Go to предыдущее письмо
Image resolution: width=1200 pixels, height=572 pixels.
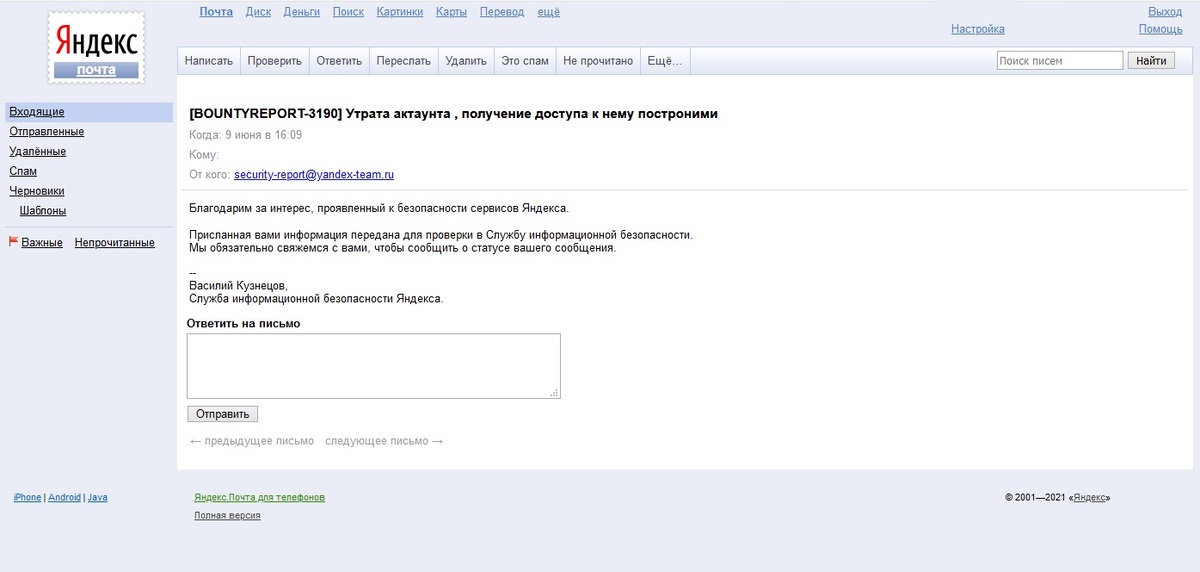(x=252, y=441)
